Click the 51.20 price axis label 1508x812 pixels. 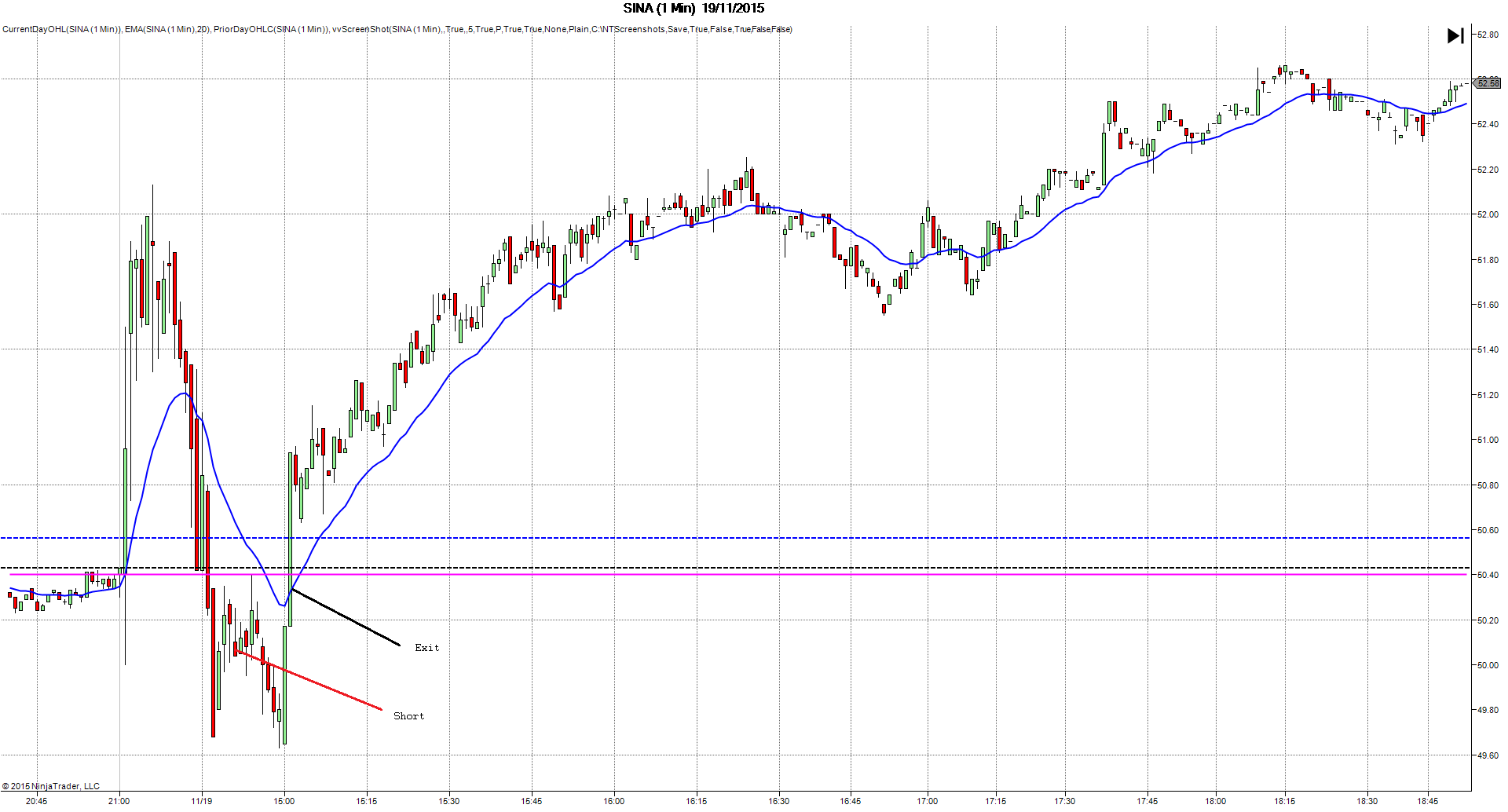coord(1488,395)
